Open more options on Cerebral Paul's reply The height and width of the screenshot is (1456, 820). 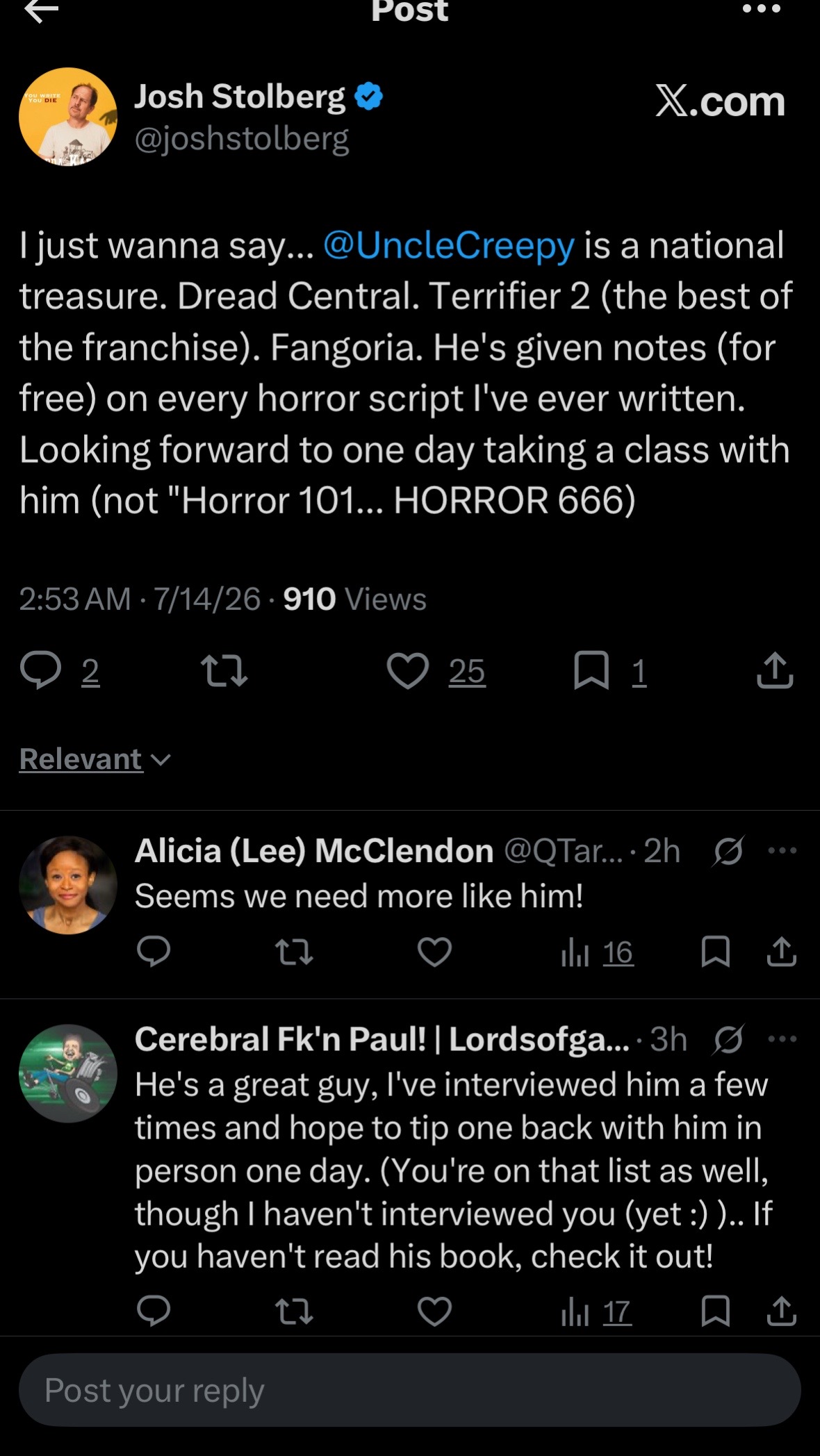click(x=782, y=1039)
